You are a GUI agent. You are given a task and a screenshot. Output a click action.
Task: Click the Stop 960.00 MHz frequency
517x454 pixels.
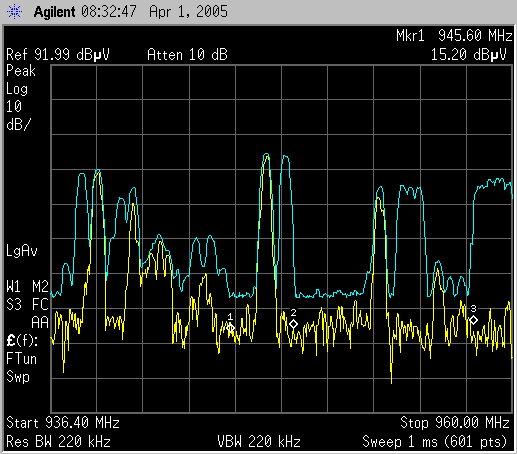click(x=455, y=423)
